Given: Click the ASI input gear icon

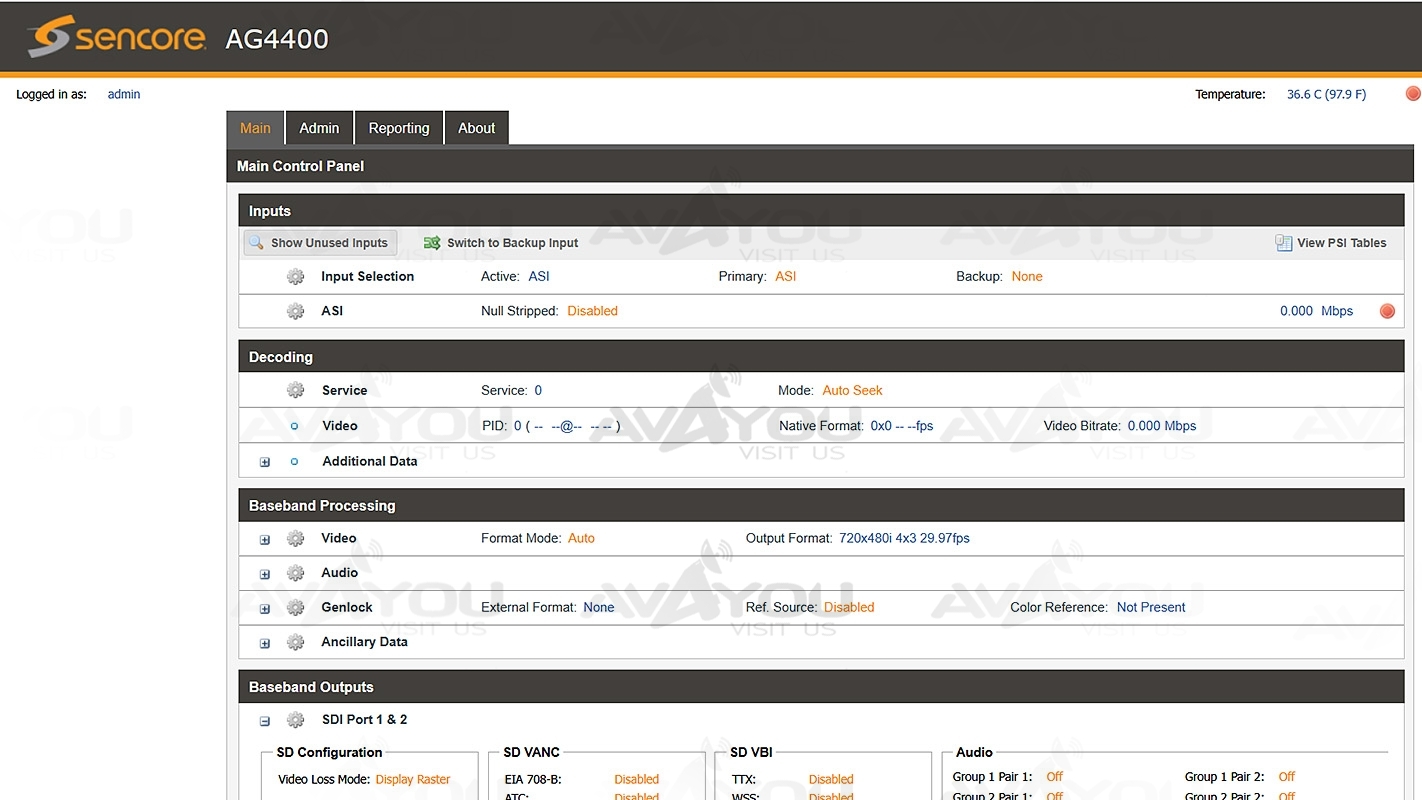Looking at the screenshot, I should tap(295, 311).
